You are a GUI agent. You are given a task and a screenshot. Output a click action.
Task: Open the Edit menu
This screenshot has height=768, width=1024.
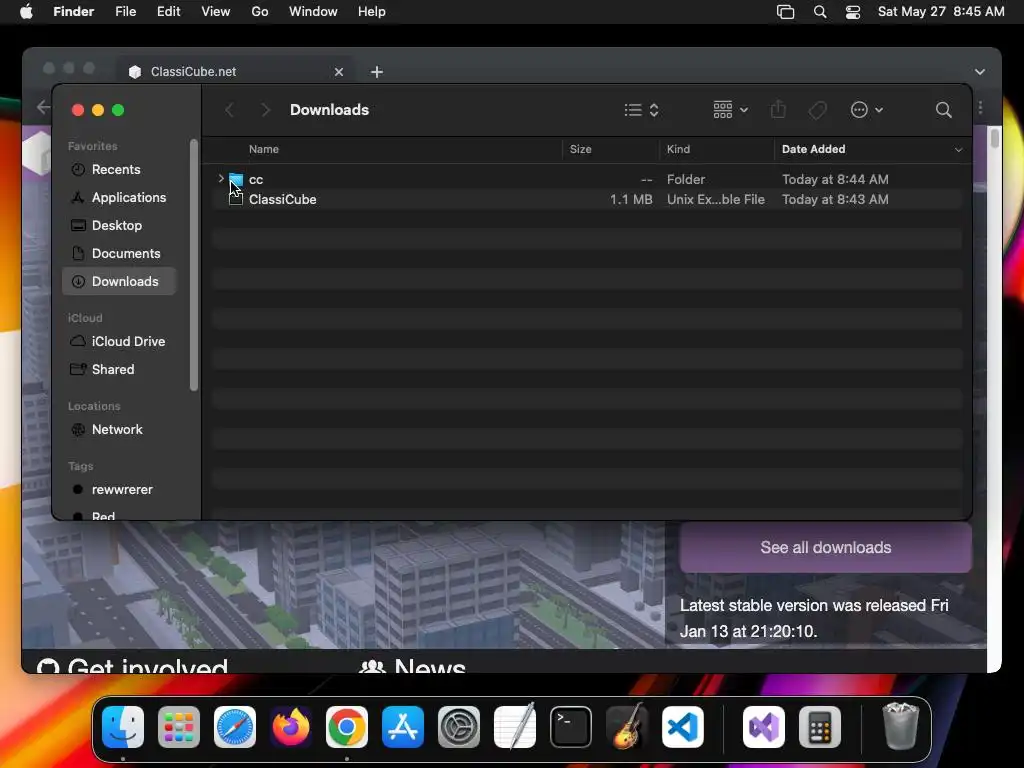tap(168, 12)
